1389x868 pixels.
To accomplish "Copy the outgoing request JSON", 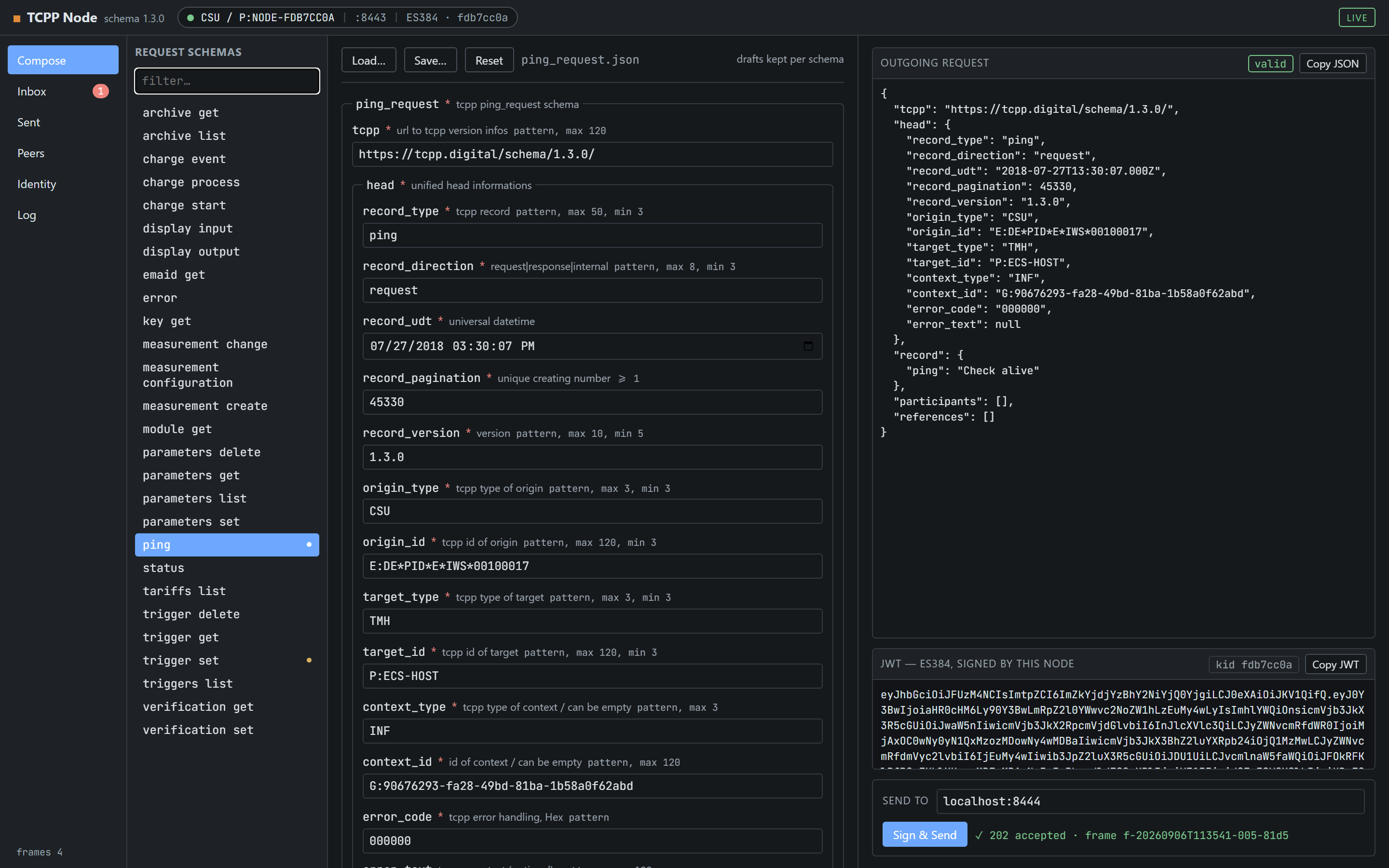I will tap(1332, 64).
